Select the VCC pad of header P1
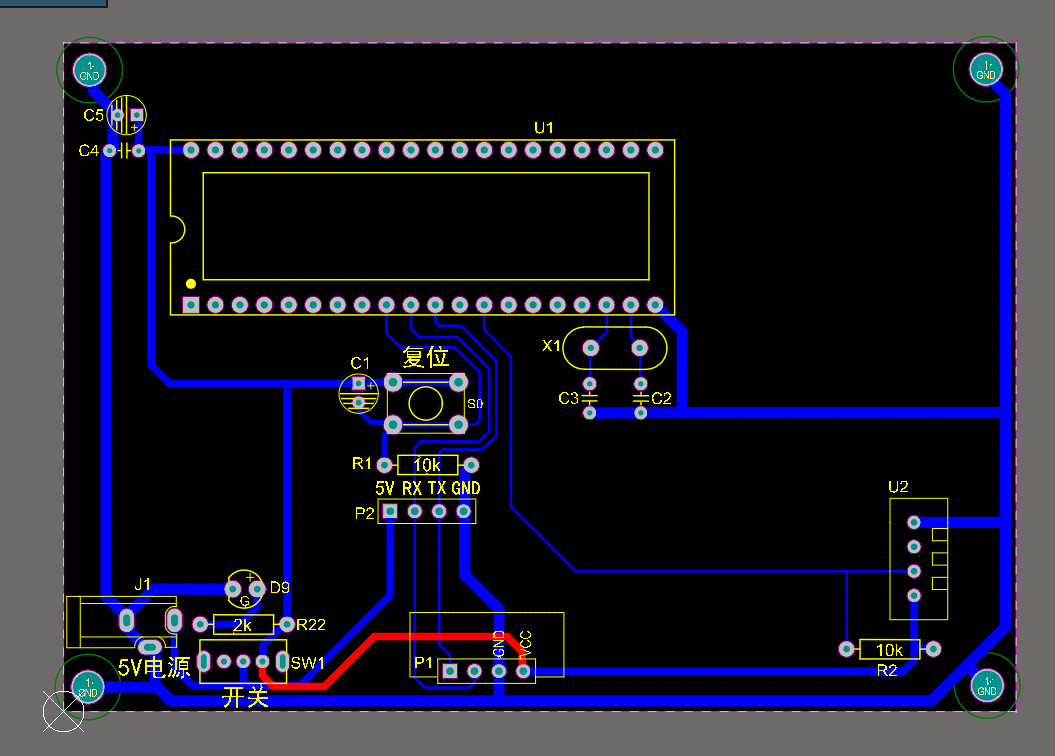This screenshot has height=756, width=1055. click(x=523, y=671)
